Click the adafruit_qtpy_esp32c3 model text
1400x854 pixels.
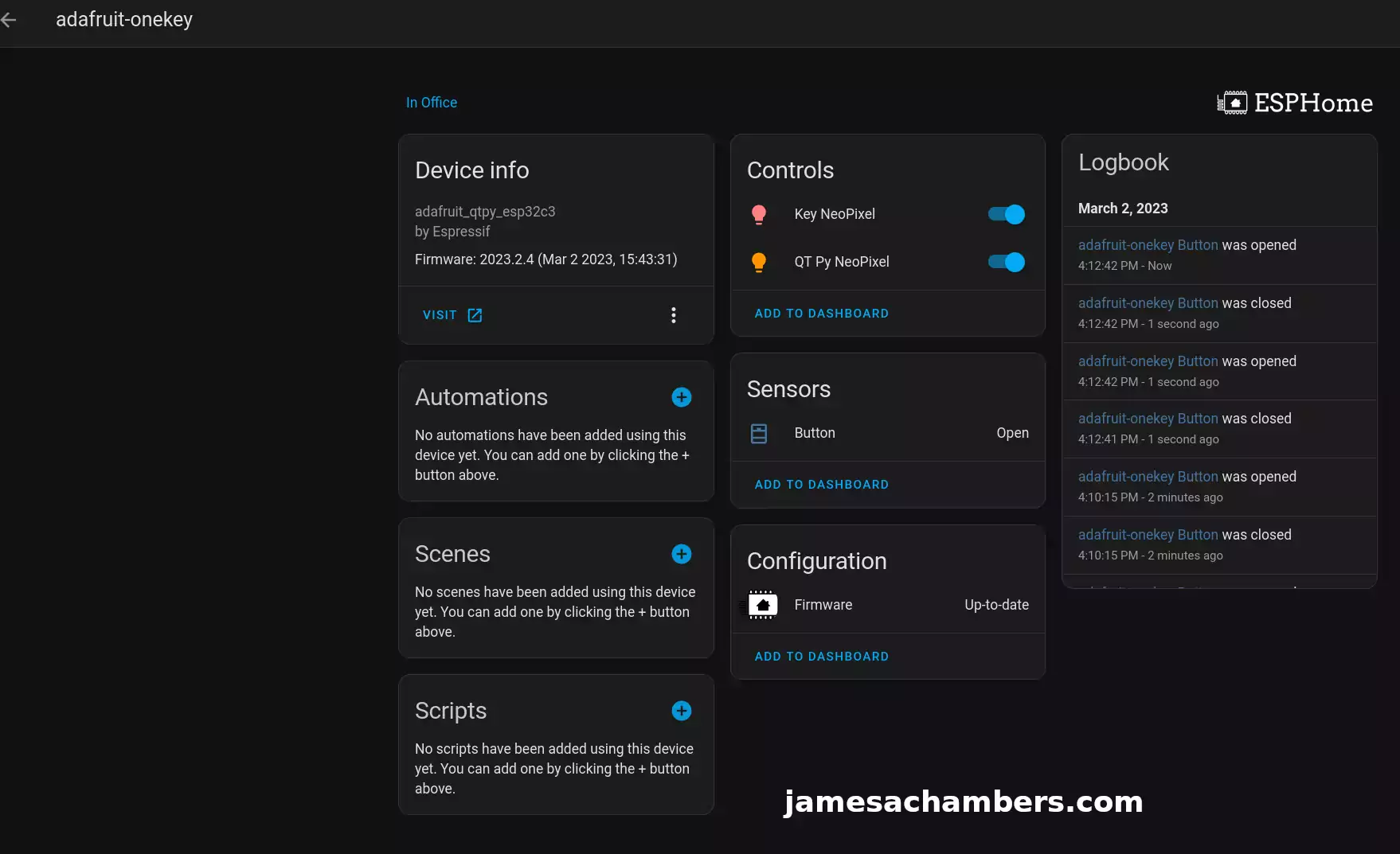[x=485, y=212]
